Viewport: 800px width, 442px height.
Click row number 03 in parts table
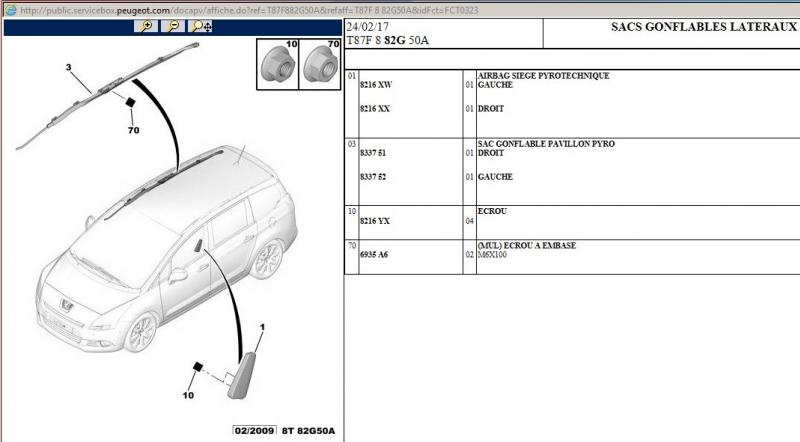tap(352, 144)
